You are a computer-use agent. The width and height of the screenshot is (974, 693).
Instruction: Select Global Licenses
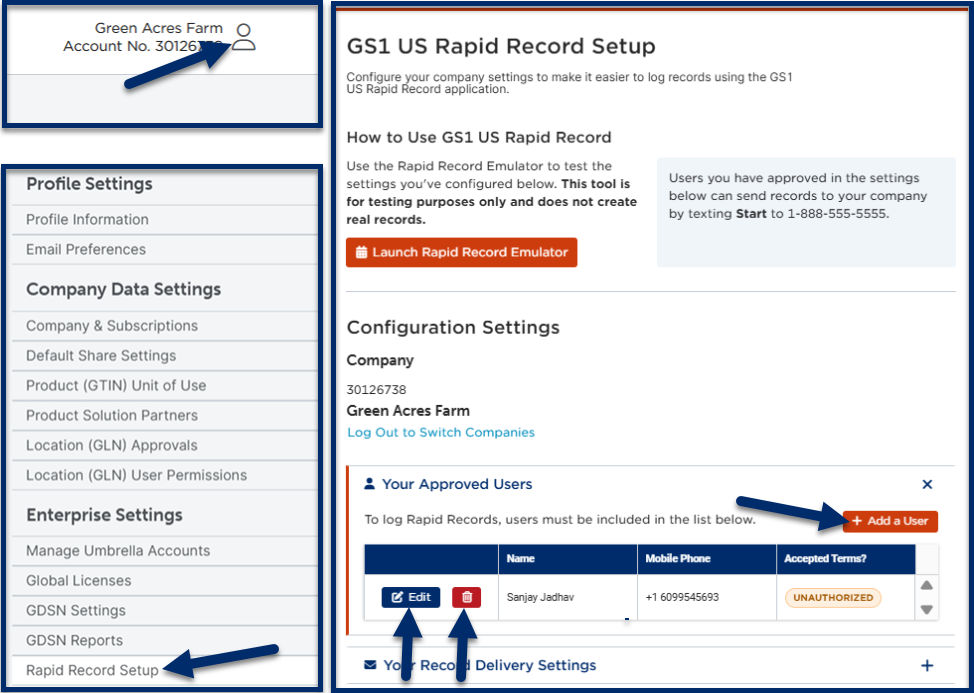tap(165, 581)
